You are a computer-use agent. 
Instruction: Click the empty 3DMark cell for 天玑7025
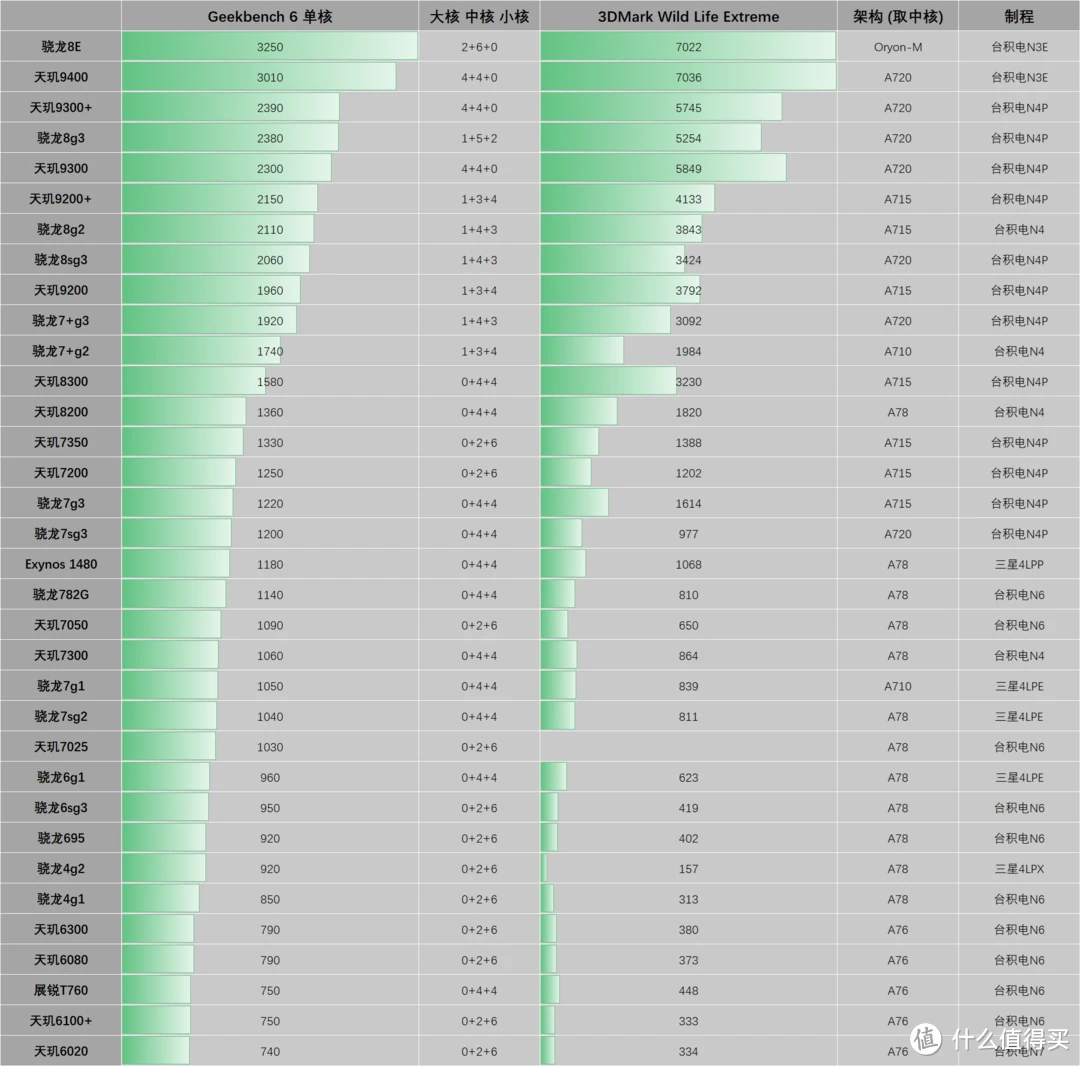689,746
